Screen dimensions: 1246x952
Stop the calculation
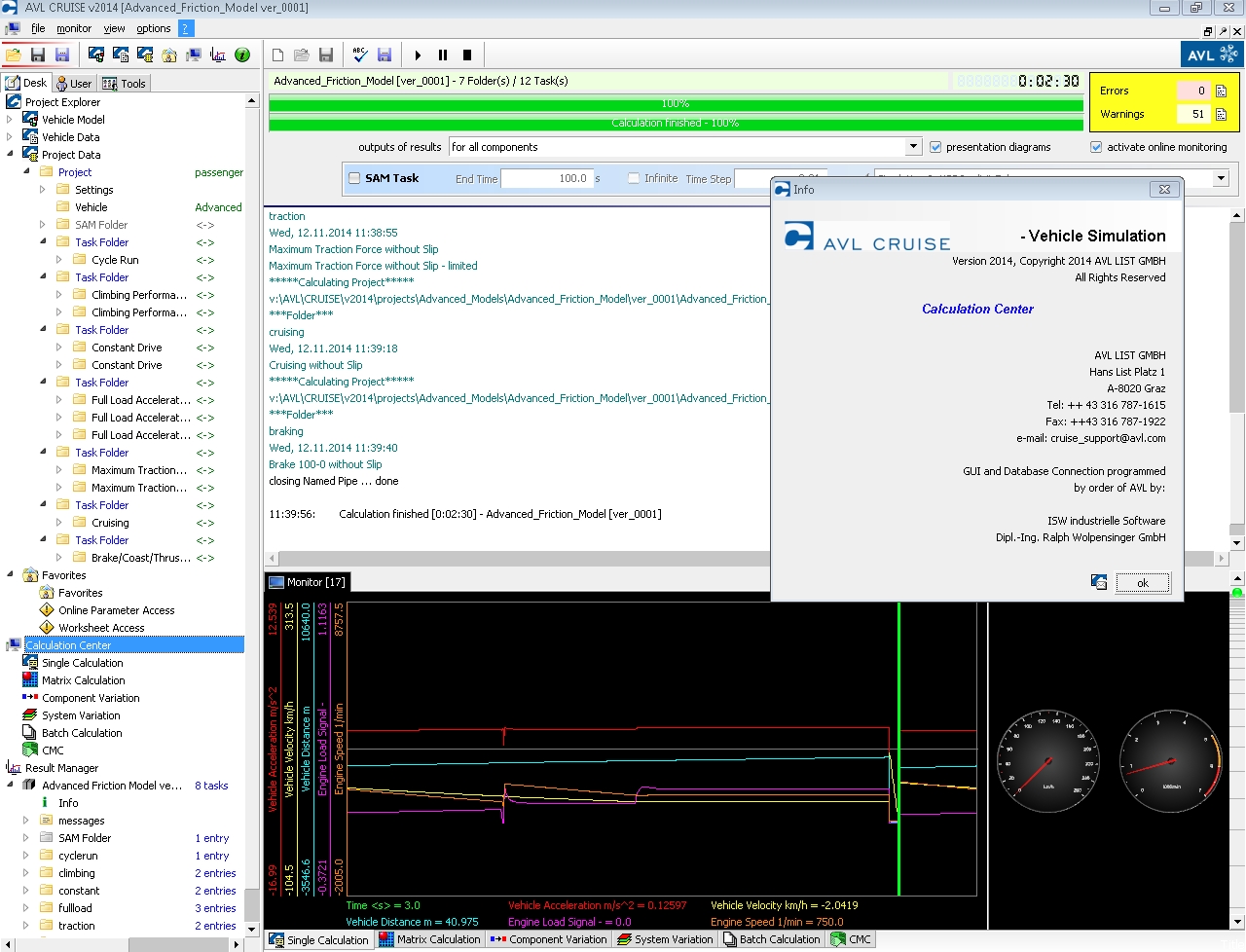[x=467, y=55]
